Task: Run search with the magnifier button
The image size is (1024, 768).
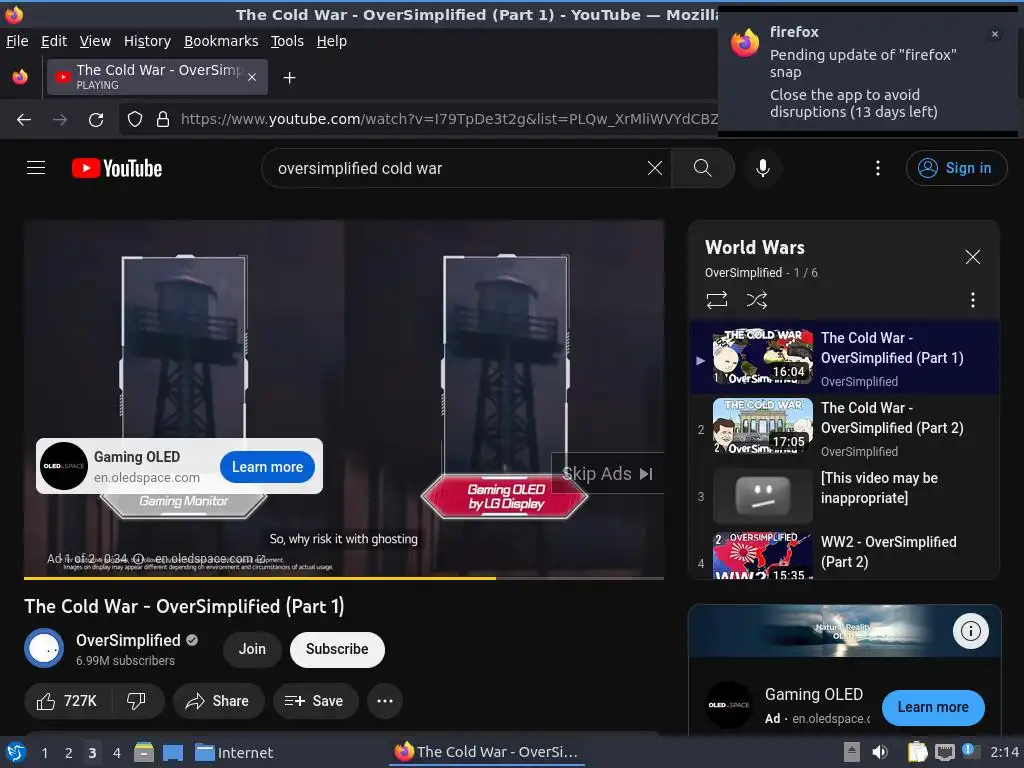Action: (x=702, y=168)
